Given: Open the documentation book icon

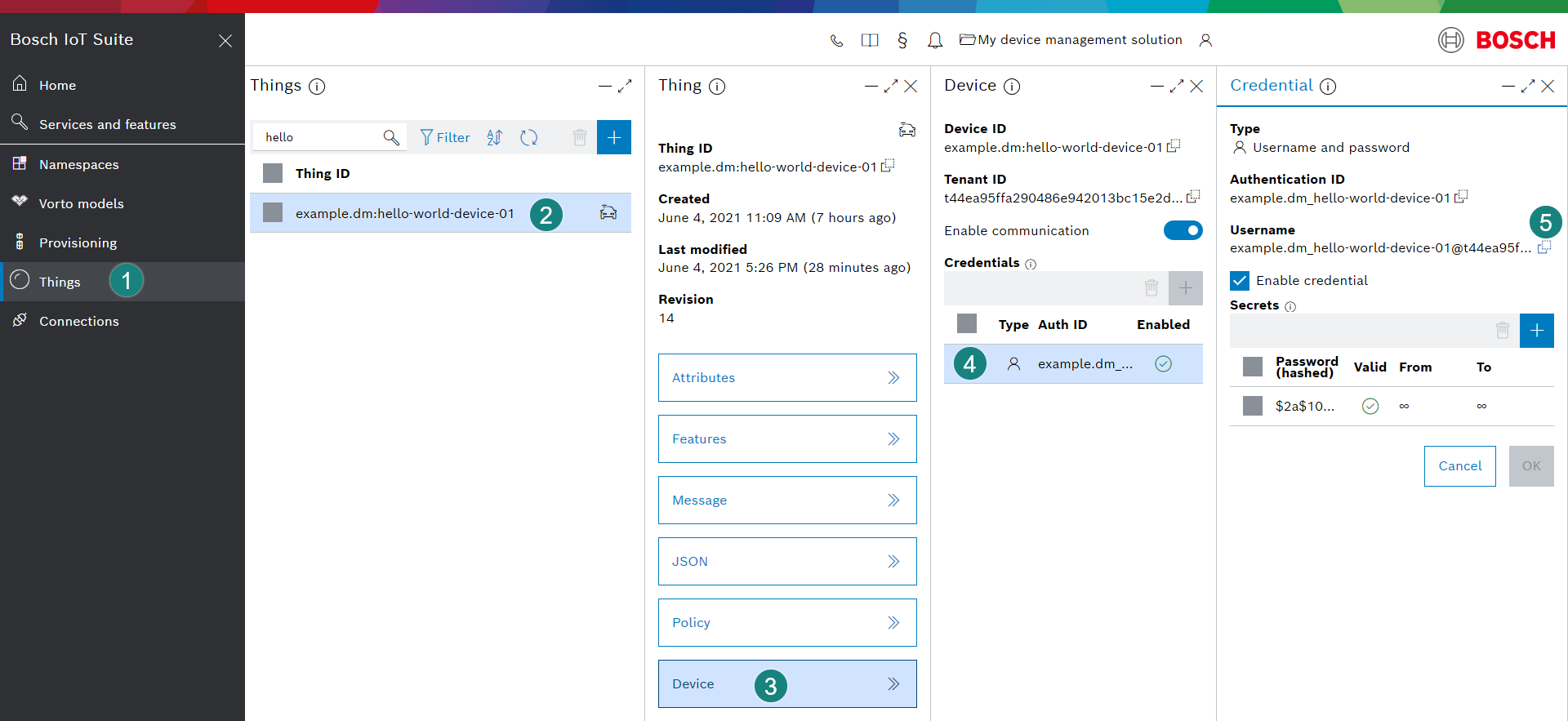Looking at the screenshot, I should point(870,40).
